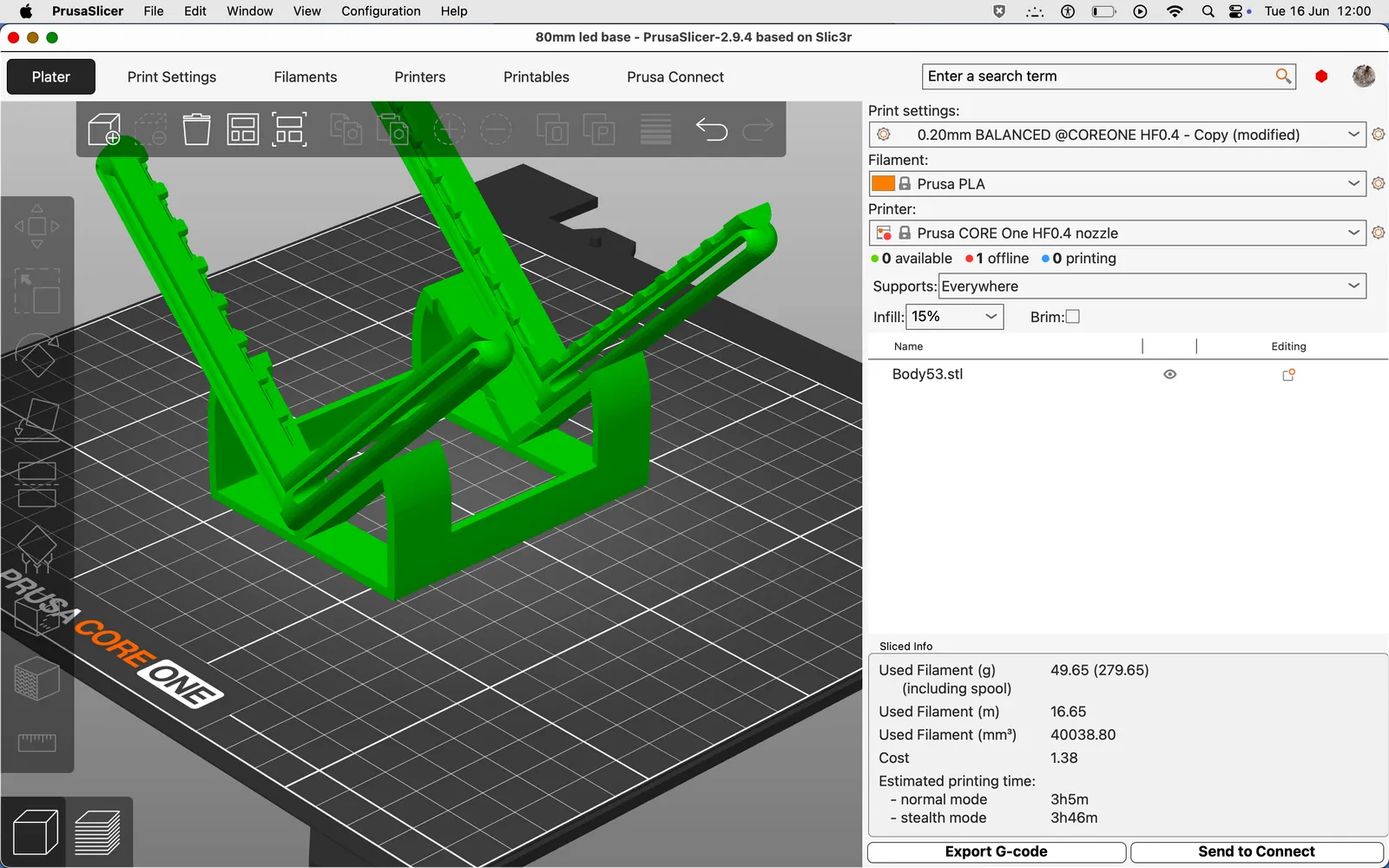Screen dimensions: 1389x868
Task: Open the Configuration menu
Action: click(381, 11)
